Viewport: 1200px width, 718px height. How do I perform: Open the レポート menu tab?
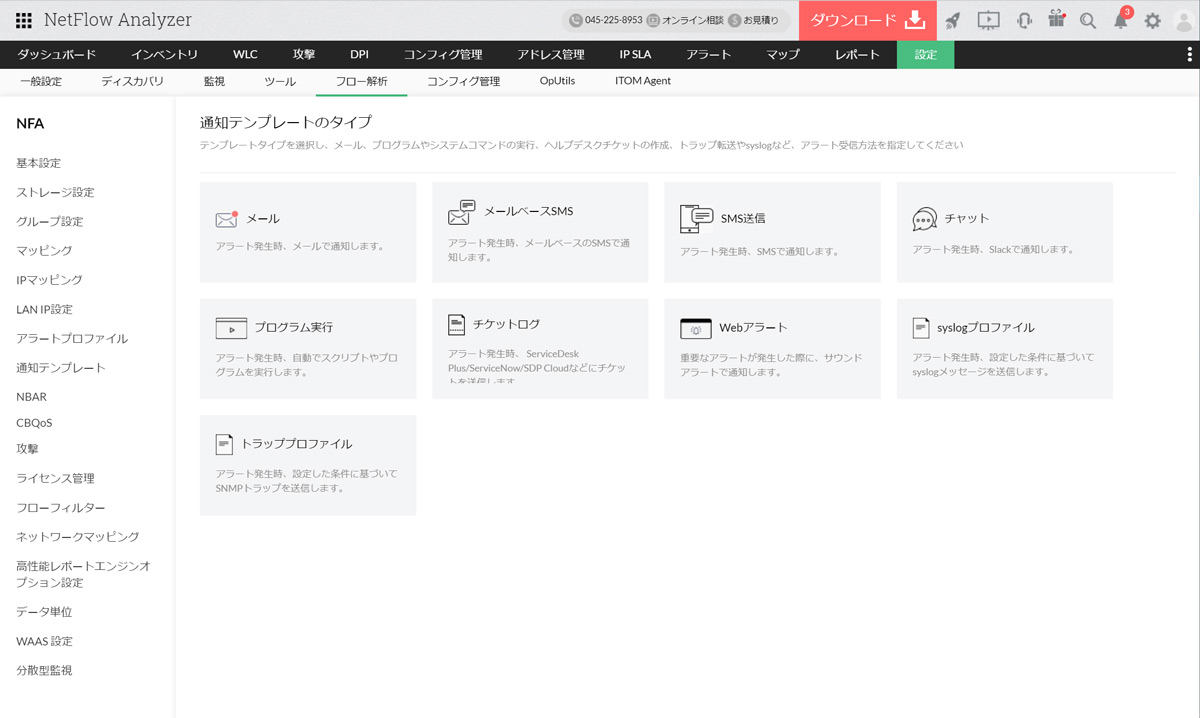pyautogui.click(x=857, y=55)
